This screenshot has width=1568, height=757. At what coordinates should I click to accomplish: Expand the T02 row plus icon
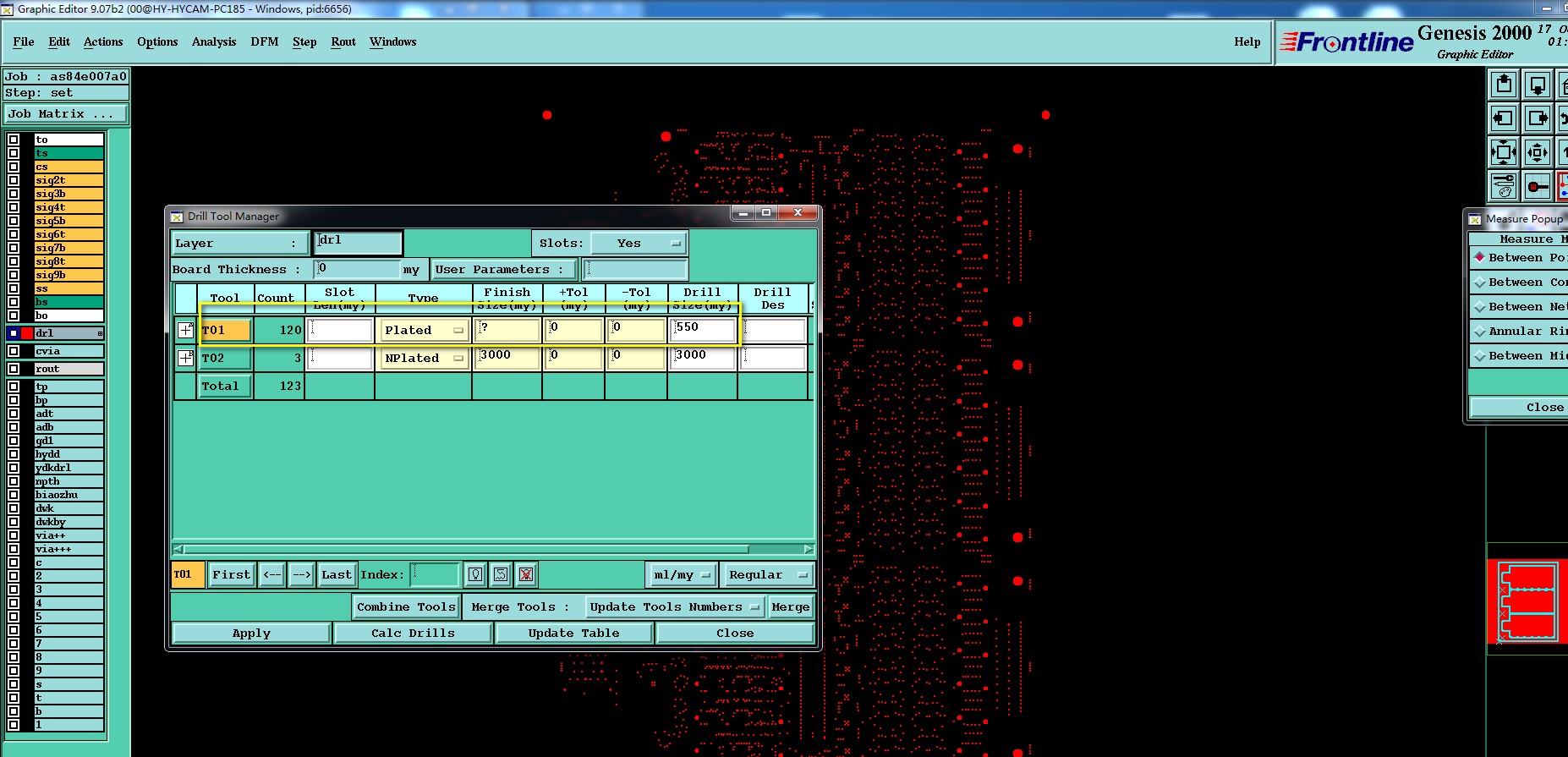(x=185, y=358)
